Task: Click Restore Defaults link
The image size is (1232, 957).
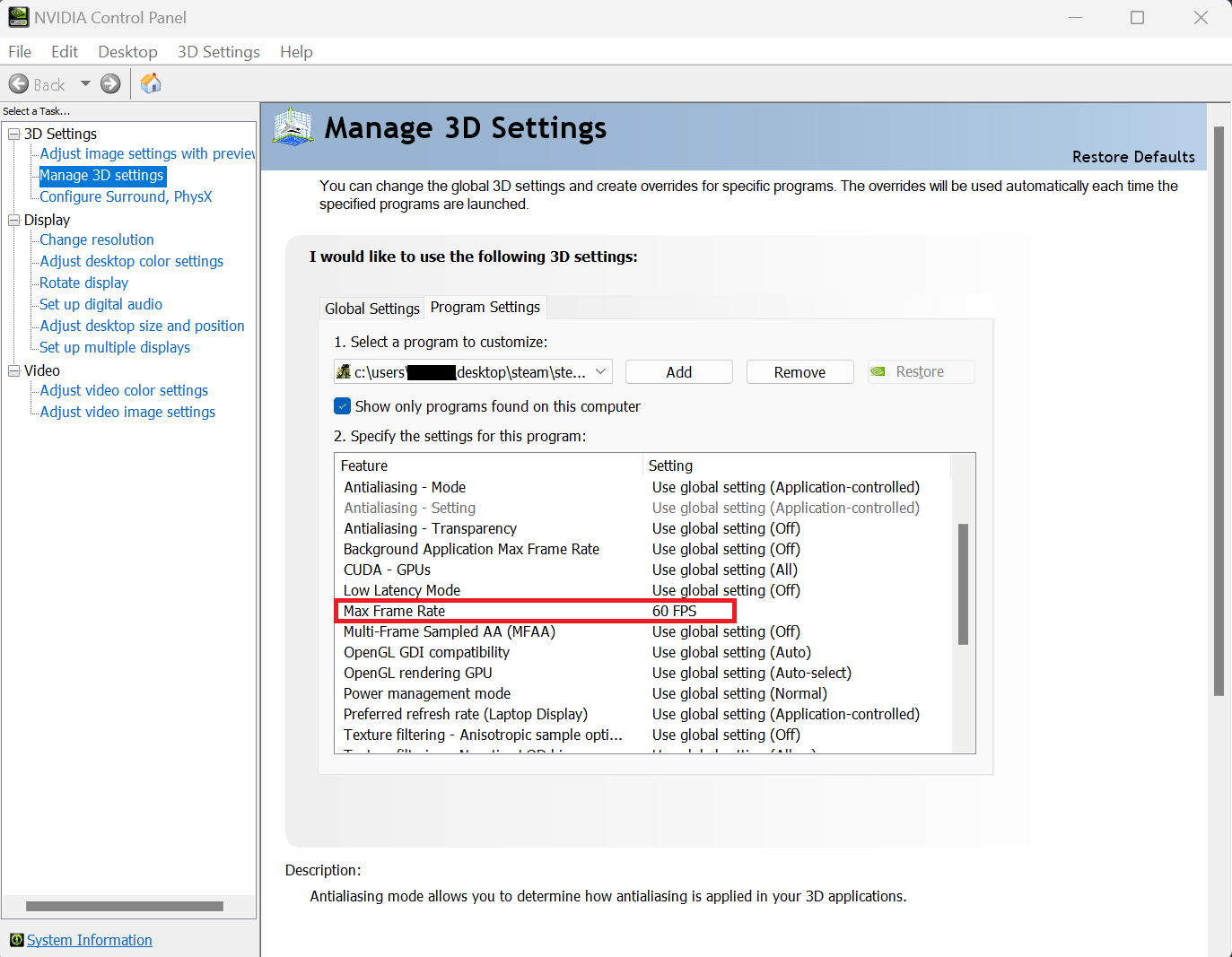Action: tap(1133, 157)
